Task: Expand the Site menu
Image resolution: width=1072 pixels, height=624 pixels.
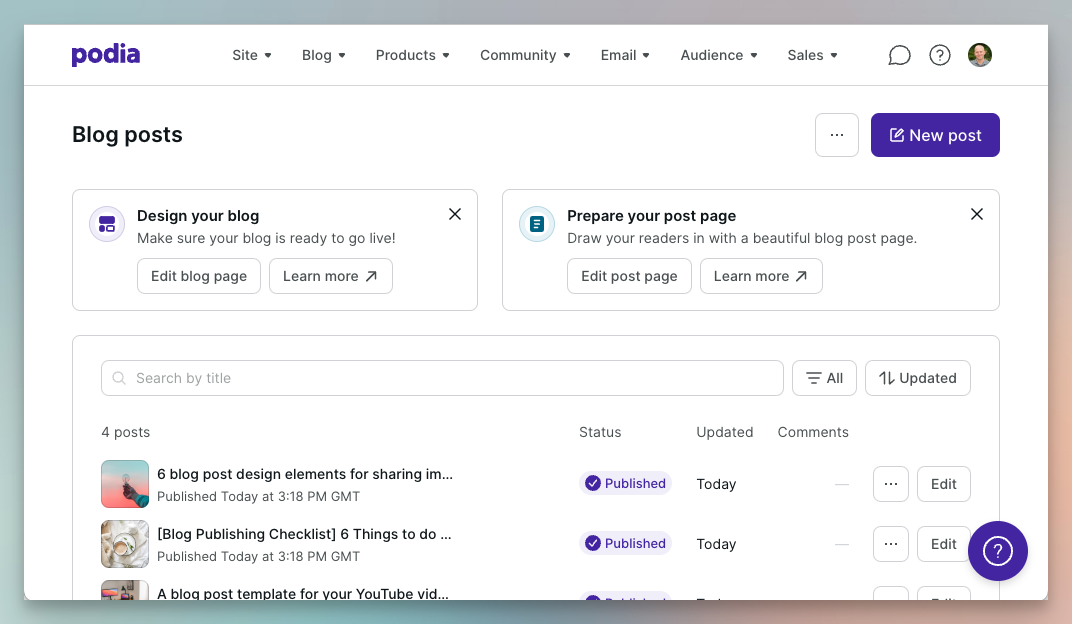Action: point(251,55)
